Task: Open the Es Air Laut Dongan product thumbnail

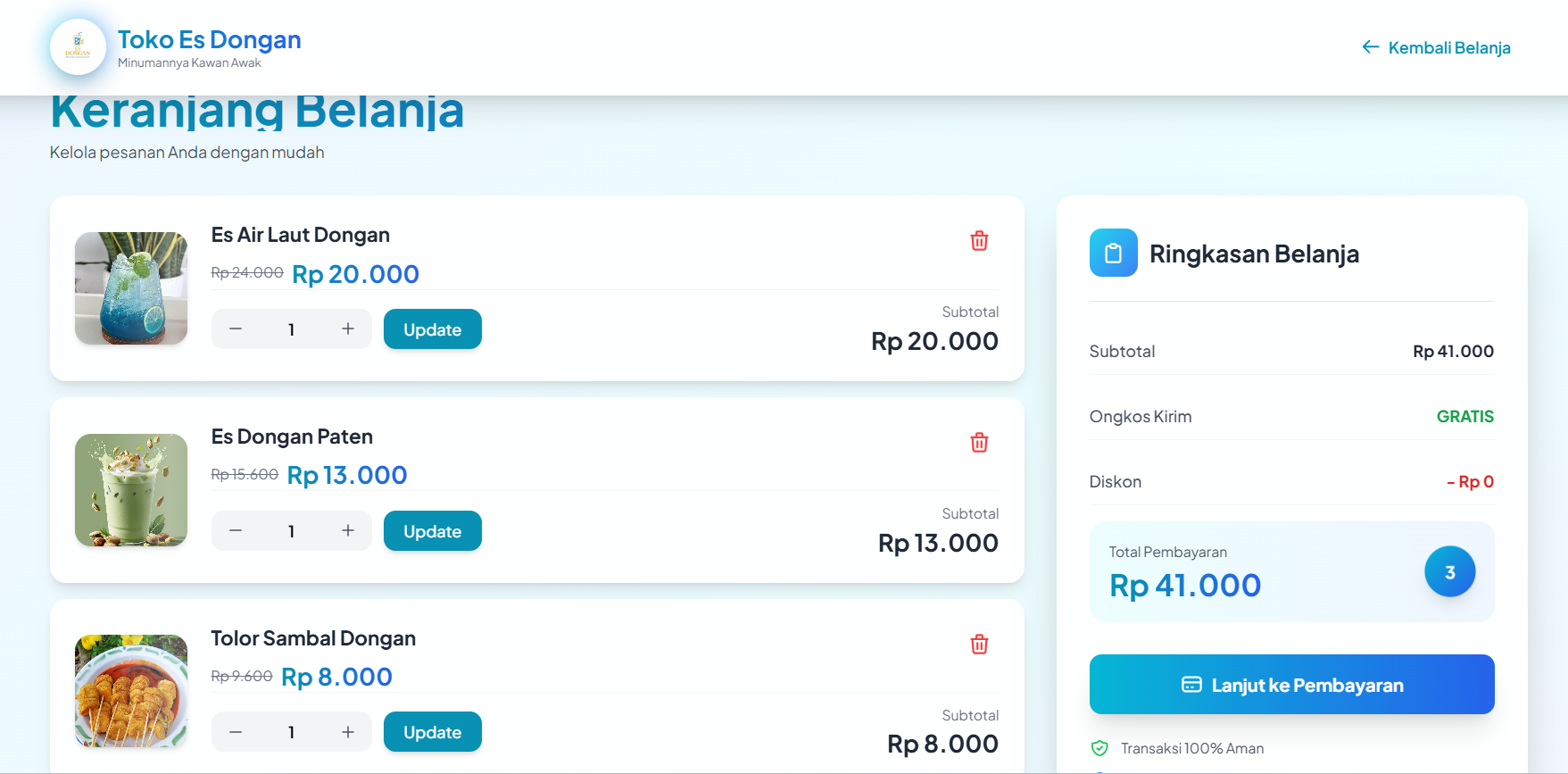Action: [130, 287]
